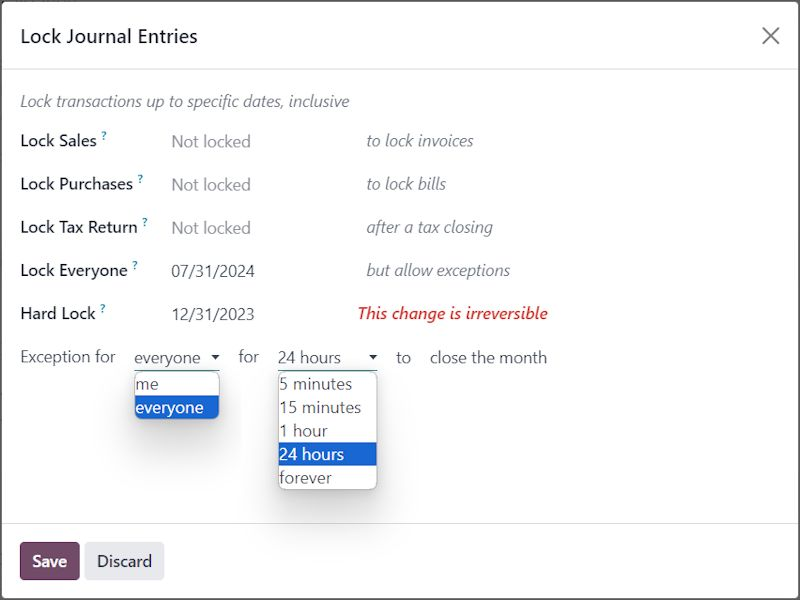Edit the Lock Everyone date 07/31/2024
Viewport: 800px width, 600px height.
(x=213, y=271)
